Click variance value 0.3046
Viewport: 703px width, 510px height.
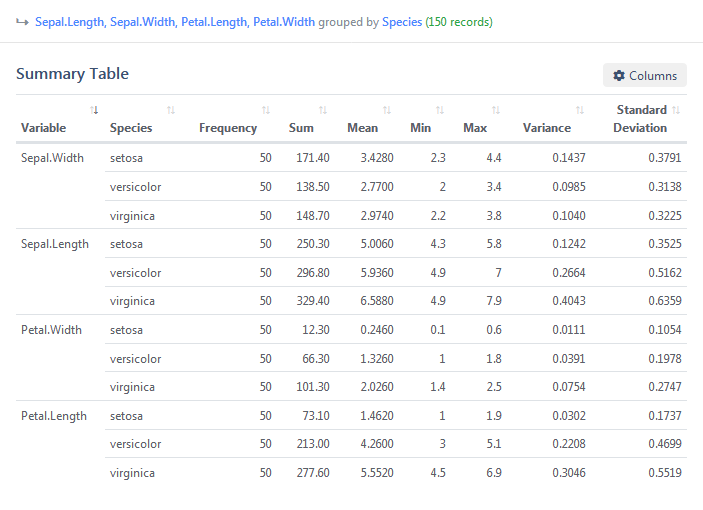point(568,473)
